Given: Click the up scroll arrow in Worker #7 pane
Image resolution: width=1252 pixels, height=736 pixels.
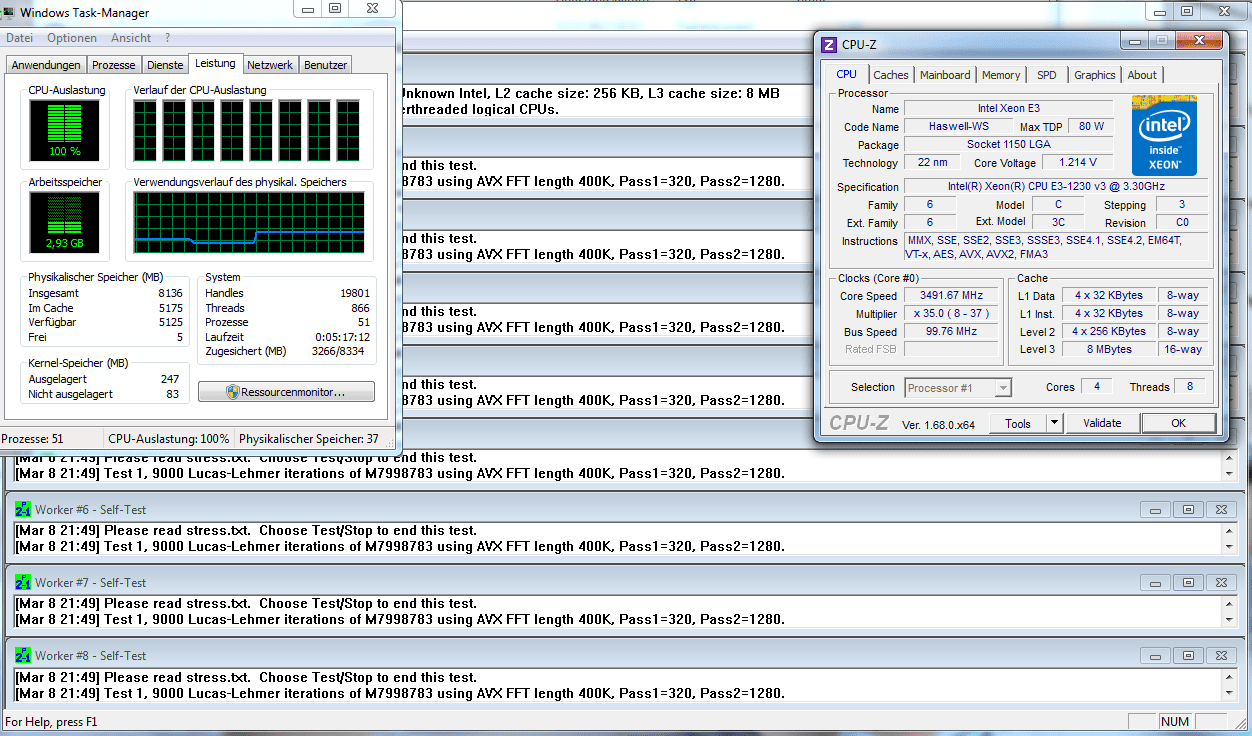Looking at the screenshot, I should [1231, 604].
